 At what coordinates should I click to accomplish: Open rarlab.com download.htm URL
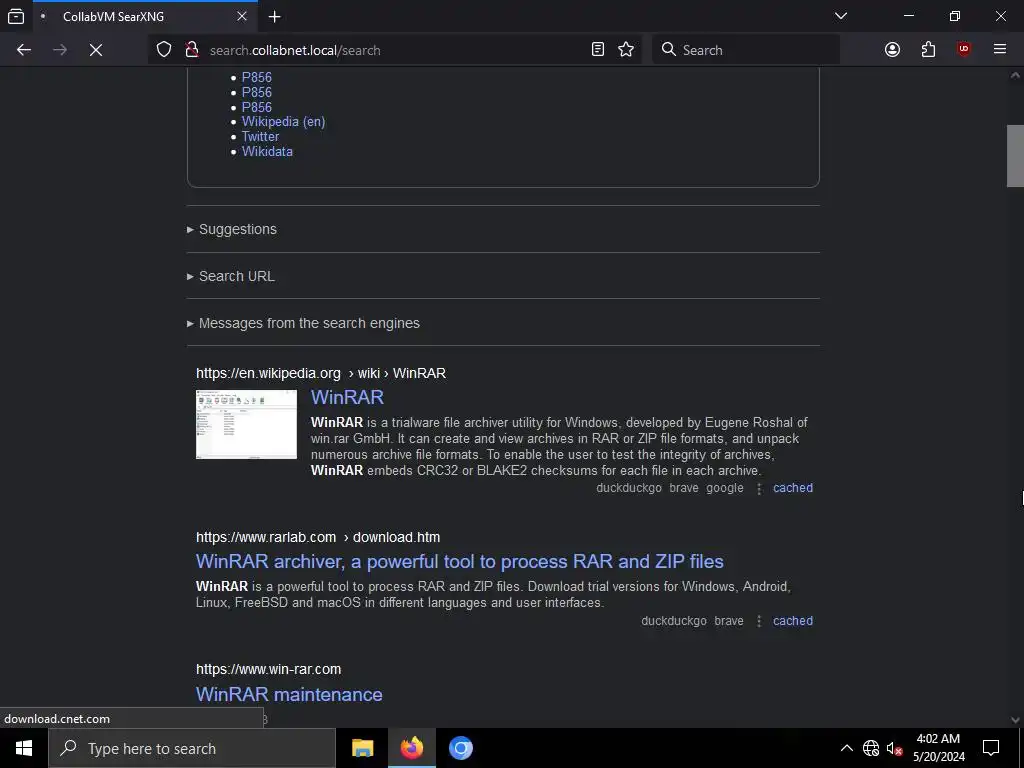(x=318, y=537)
